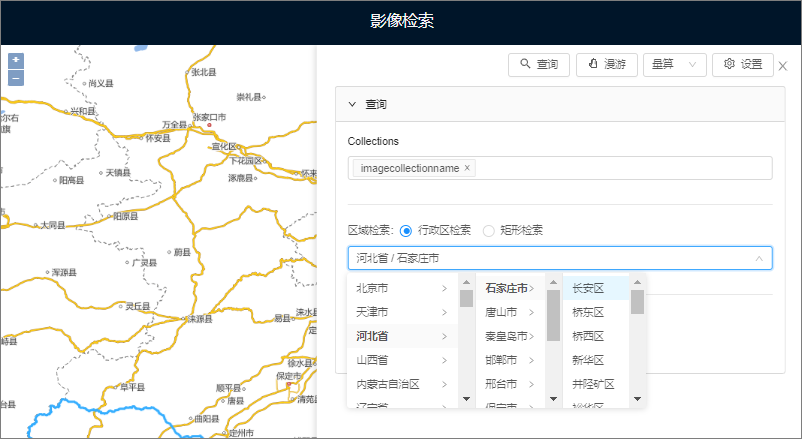Collapse the 河北省 / 石家庄市 cascader
802x439 pixels.
[x=759, y=259]
